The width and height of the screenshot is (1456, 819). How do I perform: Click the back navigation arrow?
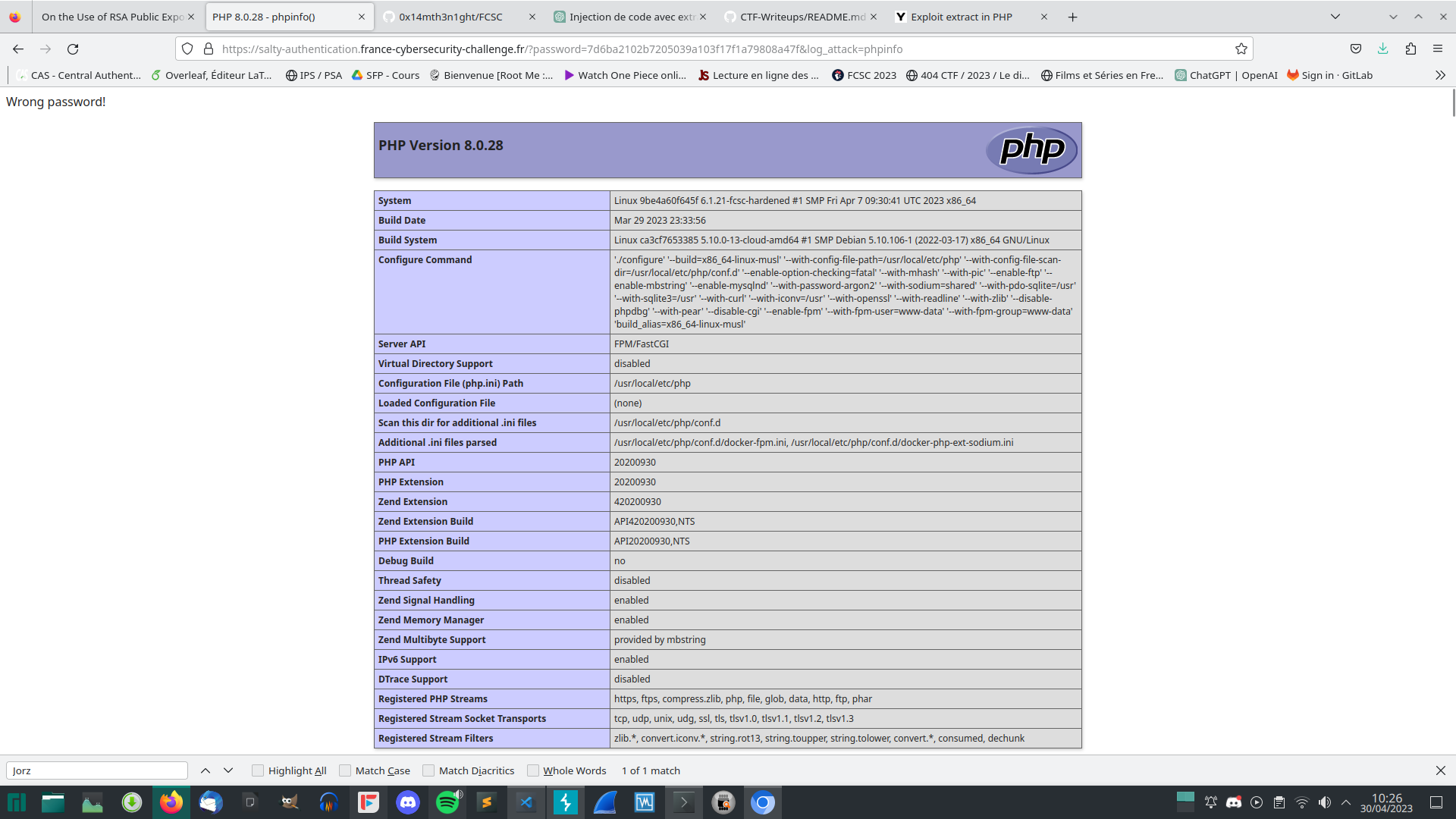18,49
